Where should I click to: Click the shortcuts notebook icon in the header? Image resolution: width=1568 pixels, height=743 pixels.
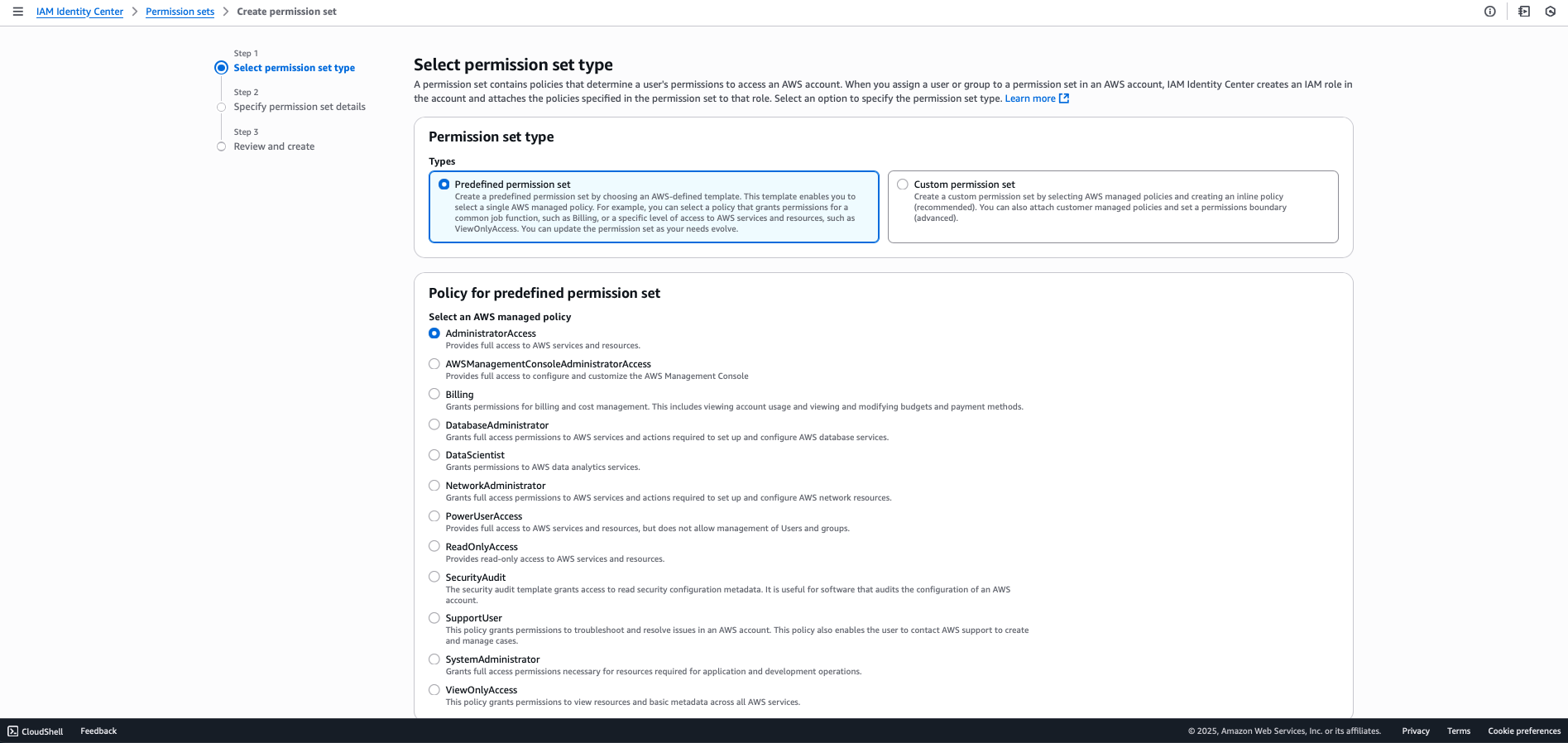pyautogui.click(x=1523, y=12)
